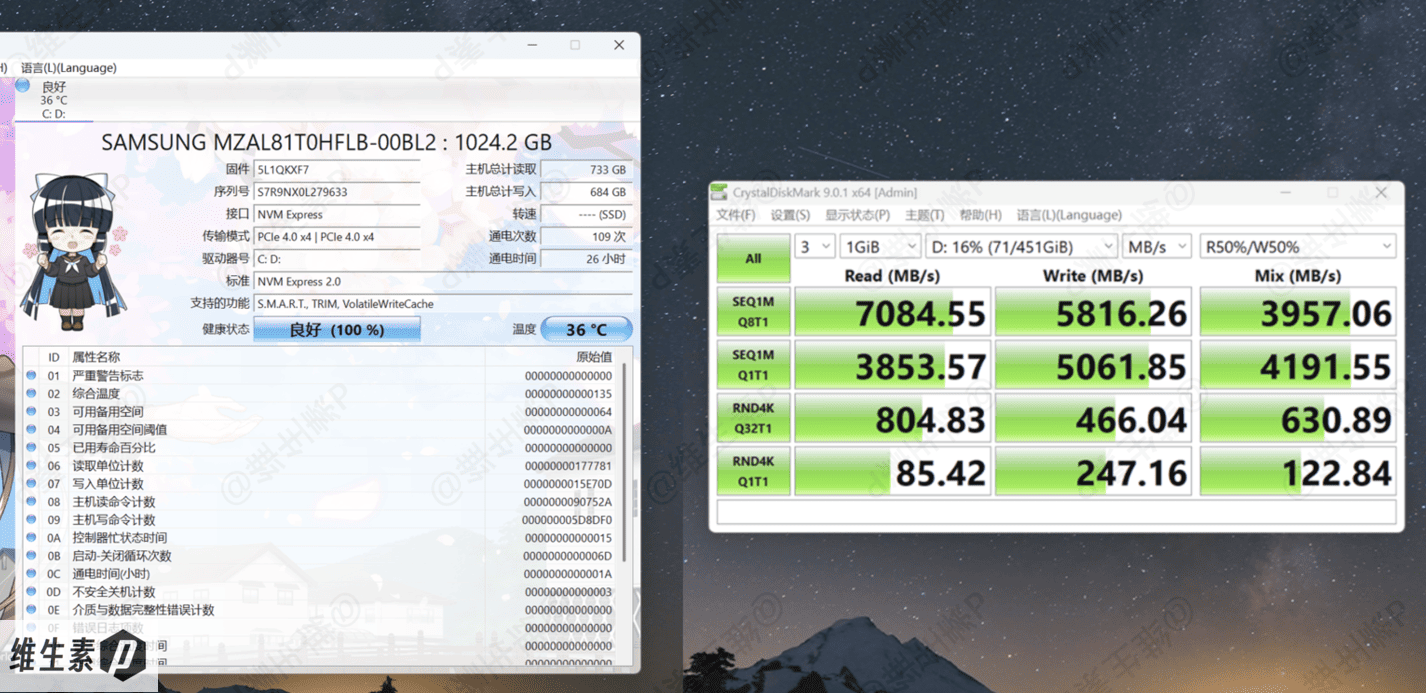
Task: Click the blue status dot for attribute 0B
Action: [31, 556]
